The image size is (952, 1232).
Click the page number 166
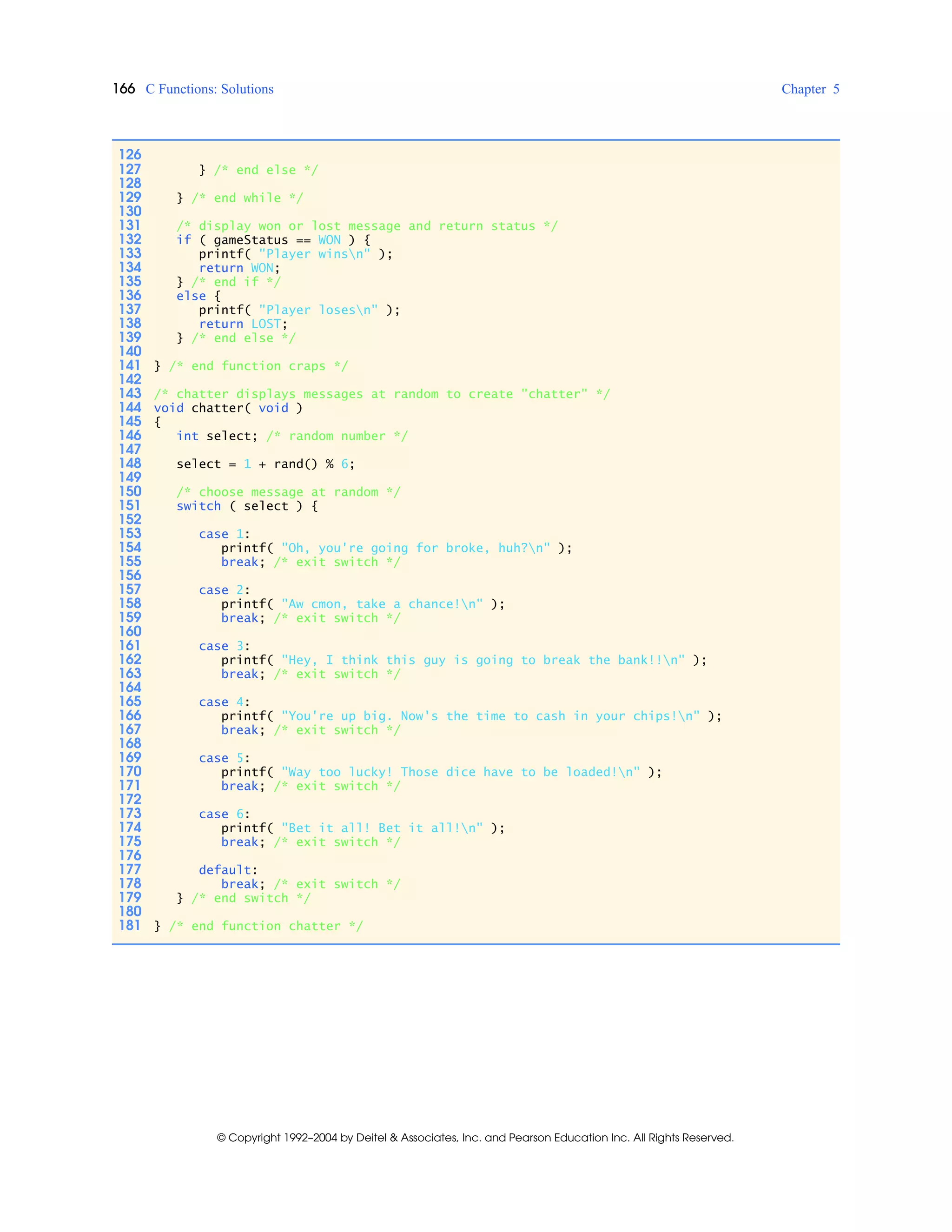[x=124, y=88]
